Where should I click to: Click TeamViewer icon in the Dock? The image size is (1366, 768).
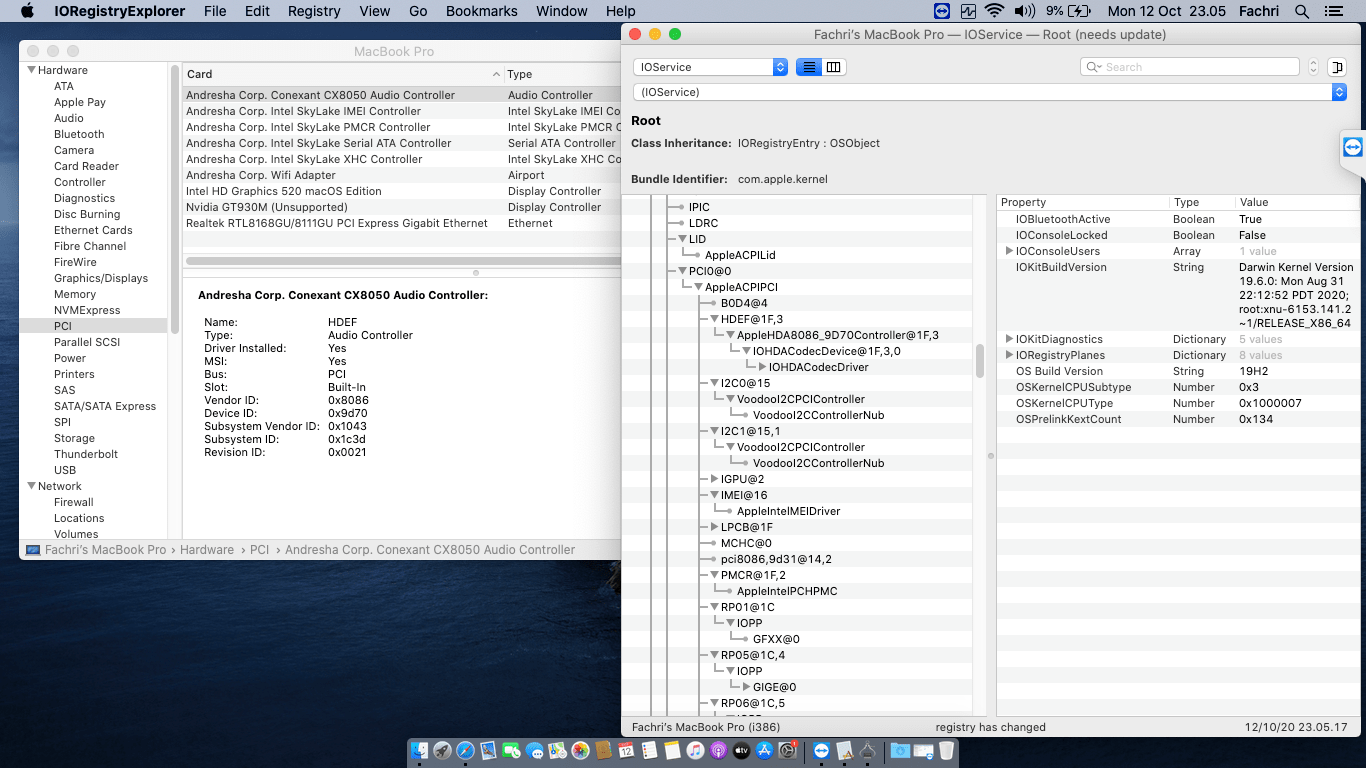[x=821, y=750]
